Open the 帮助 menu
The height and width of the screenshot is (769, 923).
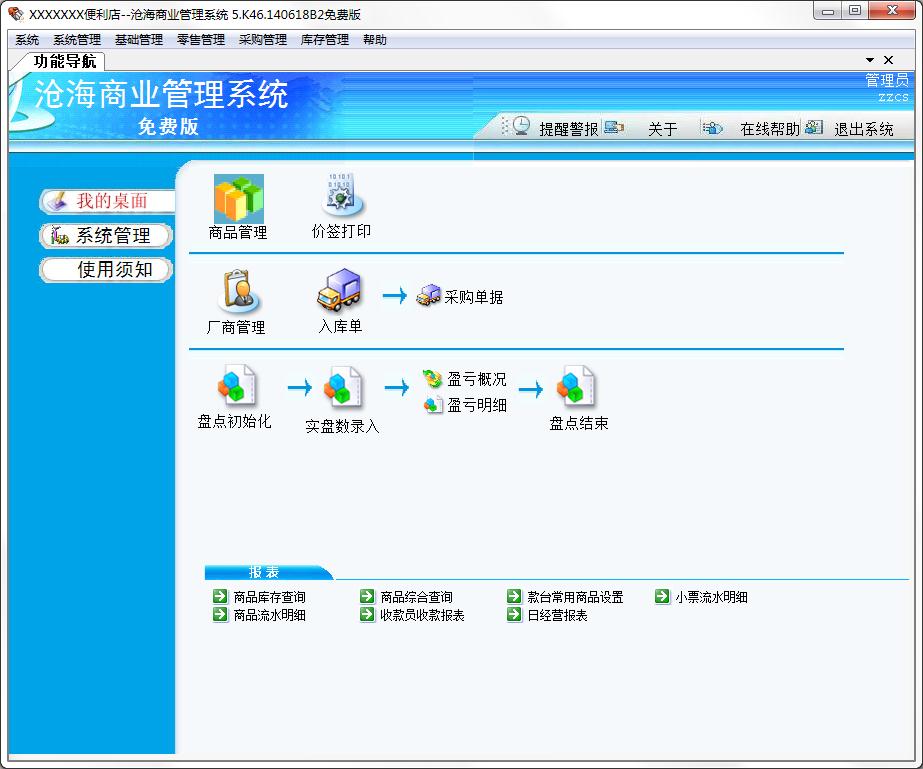coord(375,39)
